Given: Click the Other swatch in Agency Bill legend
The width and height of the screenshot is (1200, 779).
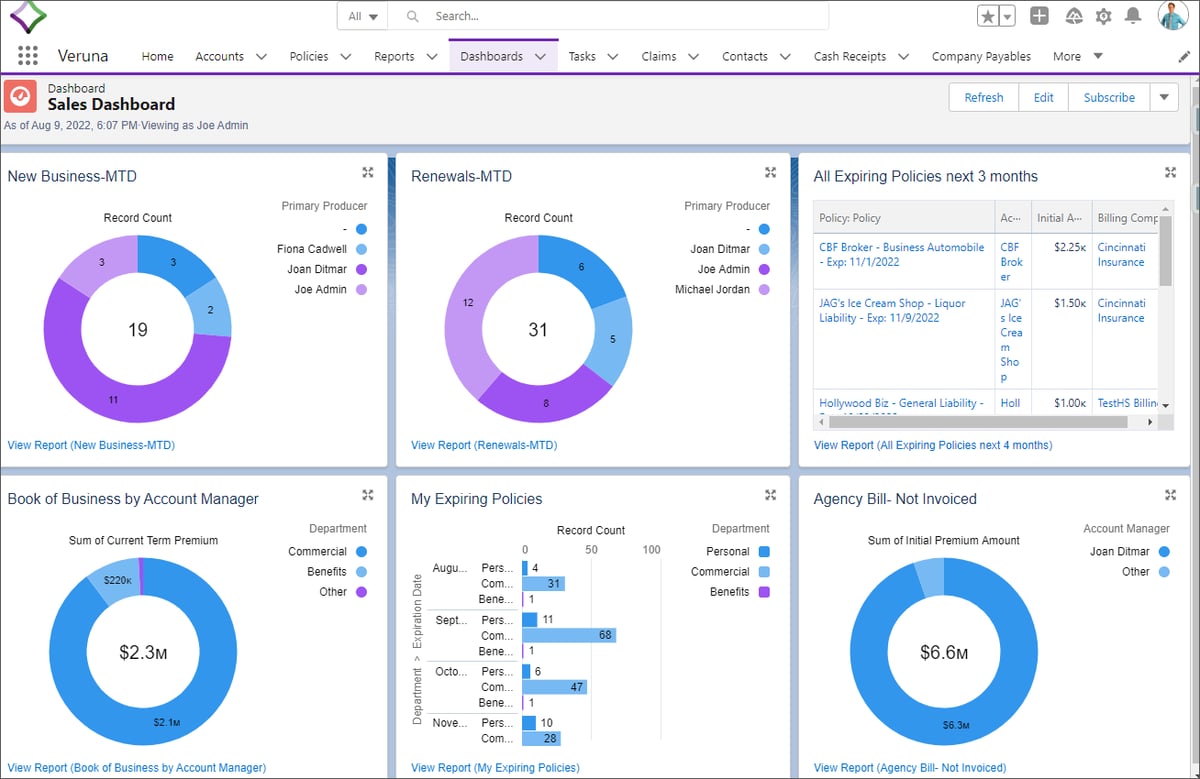Looking at the screenshot, I should 1164,571.
